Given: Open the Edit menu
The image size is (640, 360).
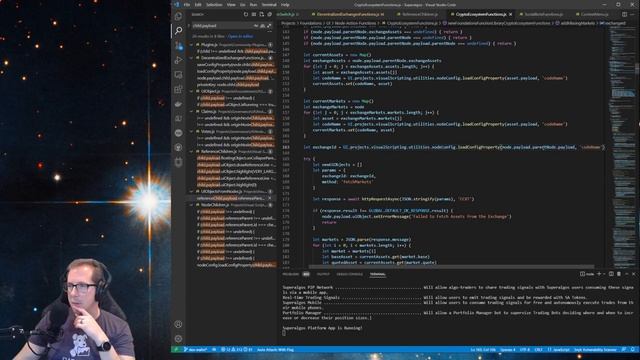Looking at the screenshot, I should (198, 4).
